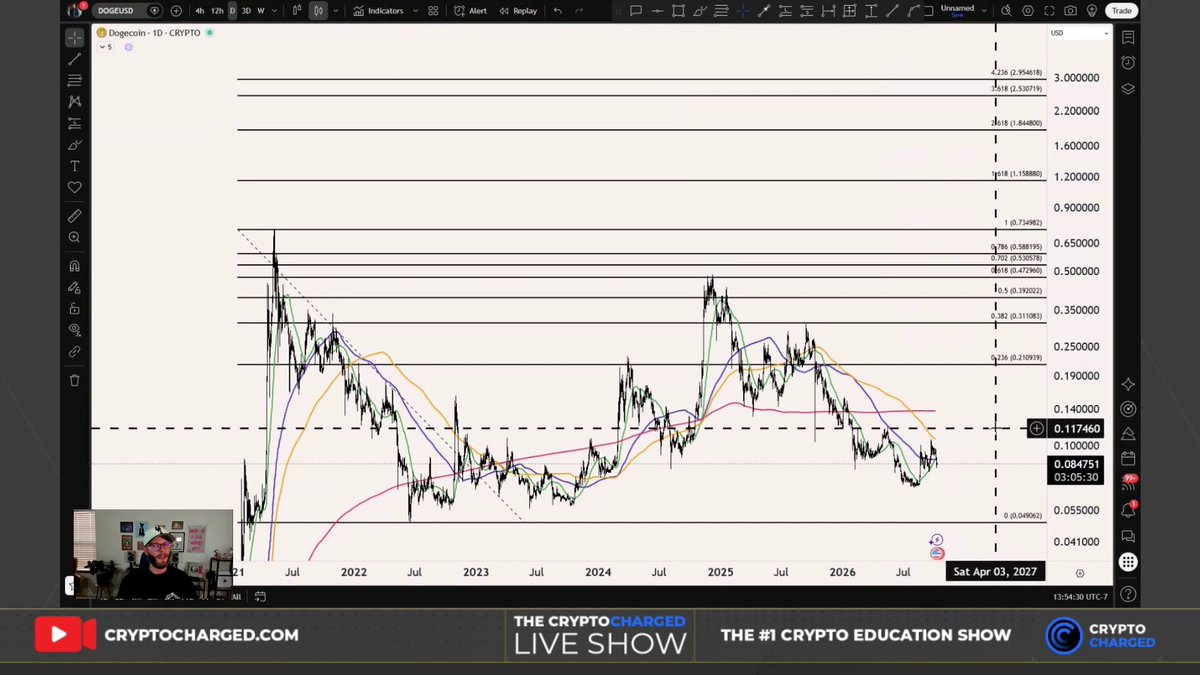This screenshot has height=675, width=1200.
Task: Toggle lock all drawings
Action: coord(75,309)
